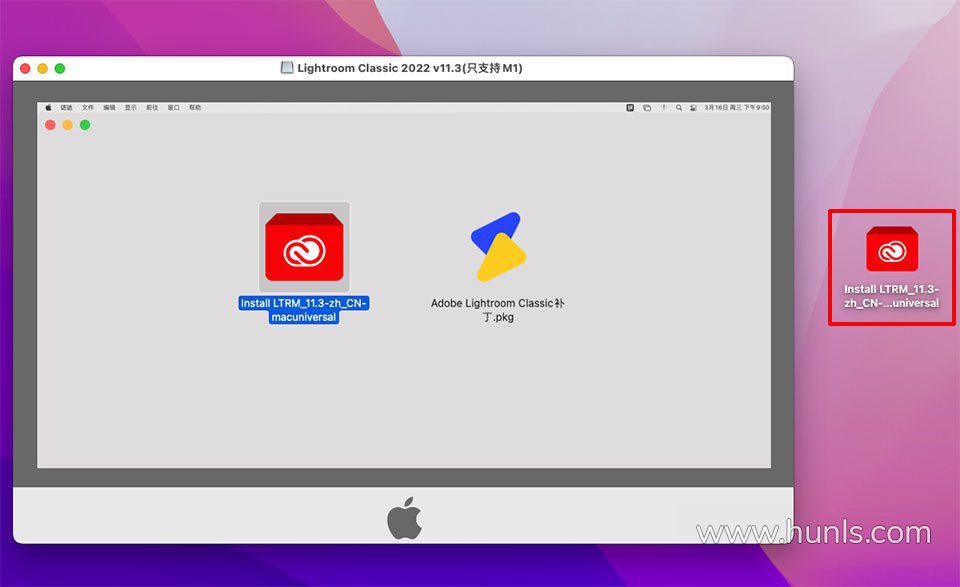Minimize the Lightroom Classic 2022 window
The image size is (960, 587).
coord(42,69)
